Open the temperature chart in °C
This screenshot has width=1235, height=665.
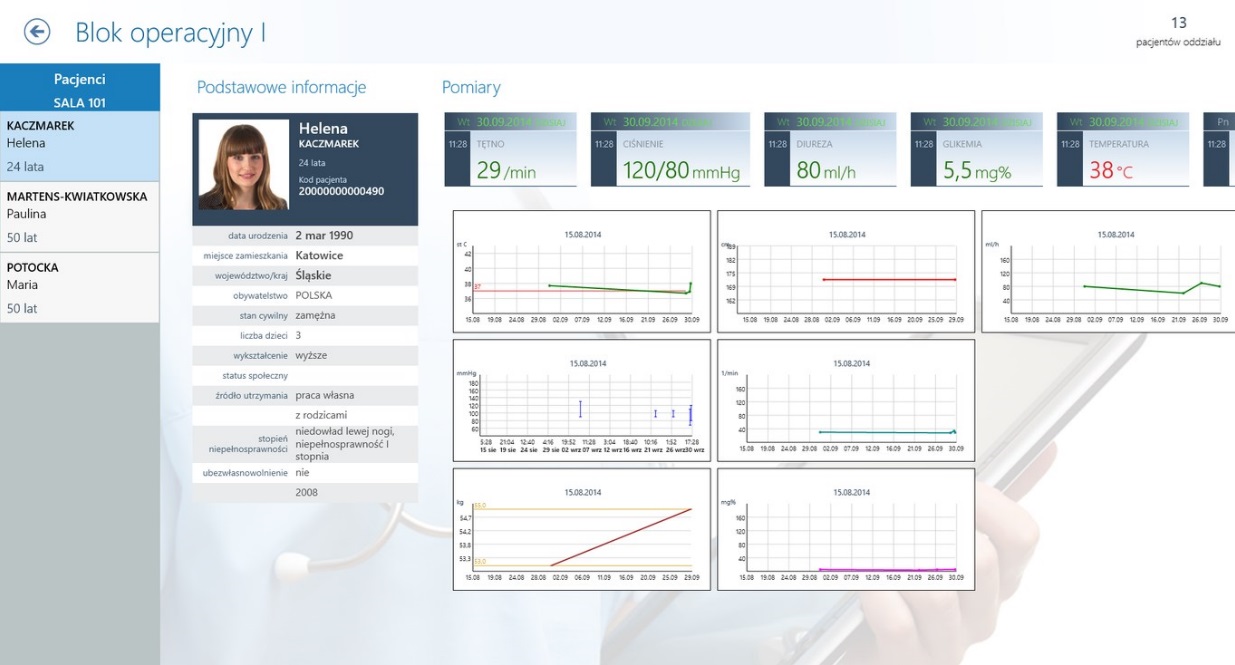(x=581, y=270)
